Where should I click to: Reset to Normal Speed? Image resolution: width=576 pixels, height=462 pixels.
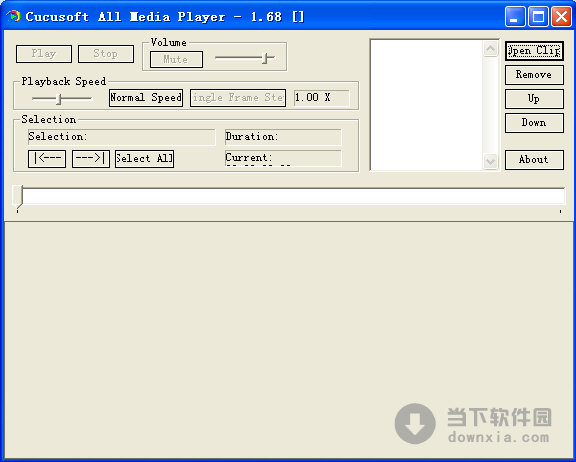146,98
